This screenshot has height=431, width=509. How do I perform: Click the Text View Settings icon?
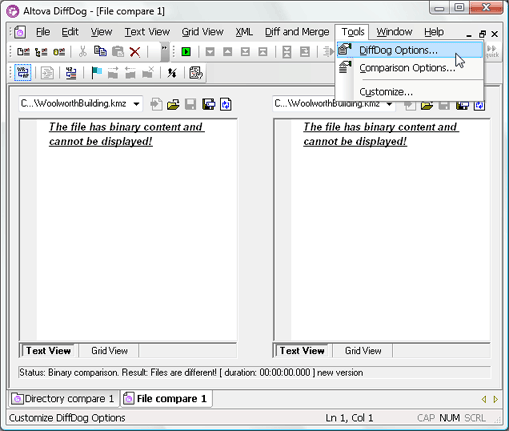(196, 73)
